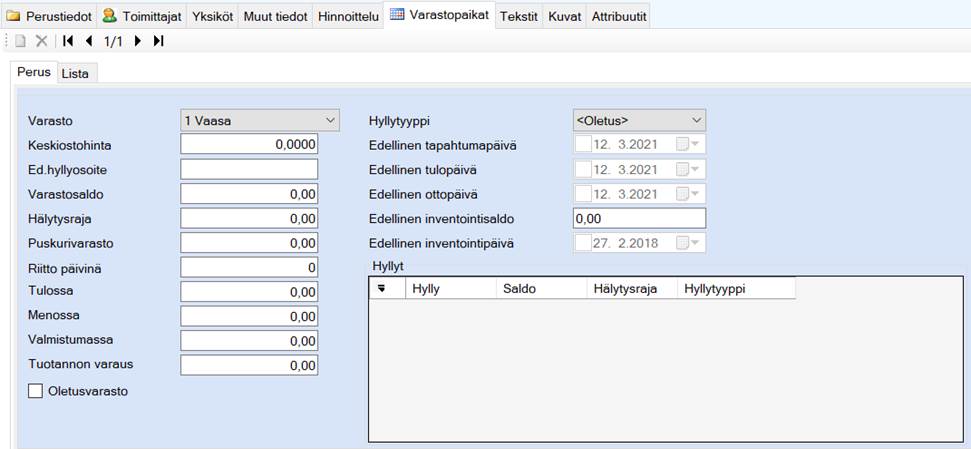Screen dimensions: 971x449
Task: Click the Edellinen inventointisaldo field
Action: point(639,218)
